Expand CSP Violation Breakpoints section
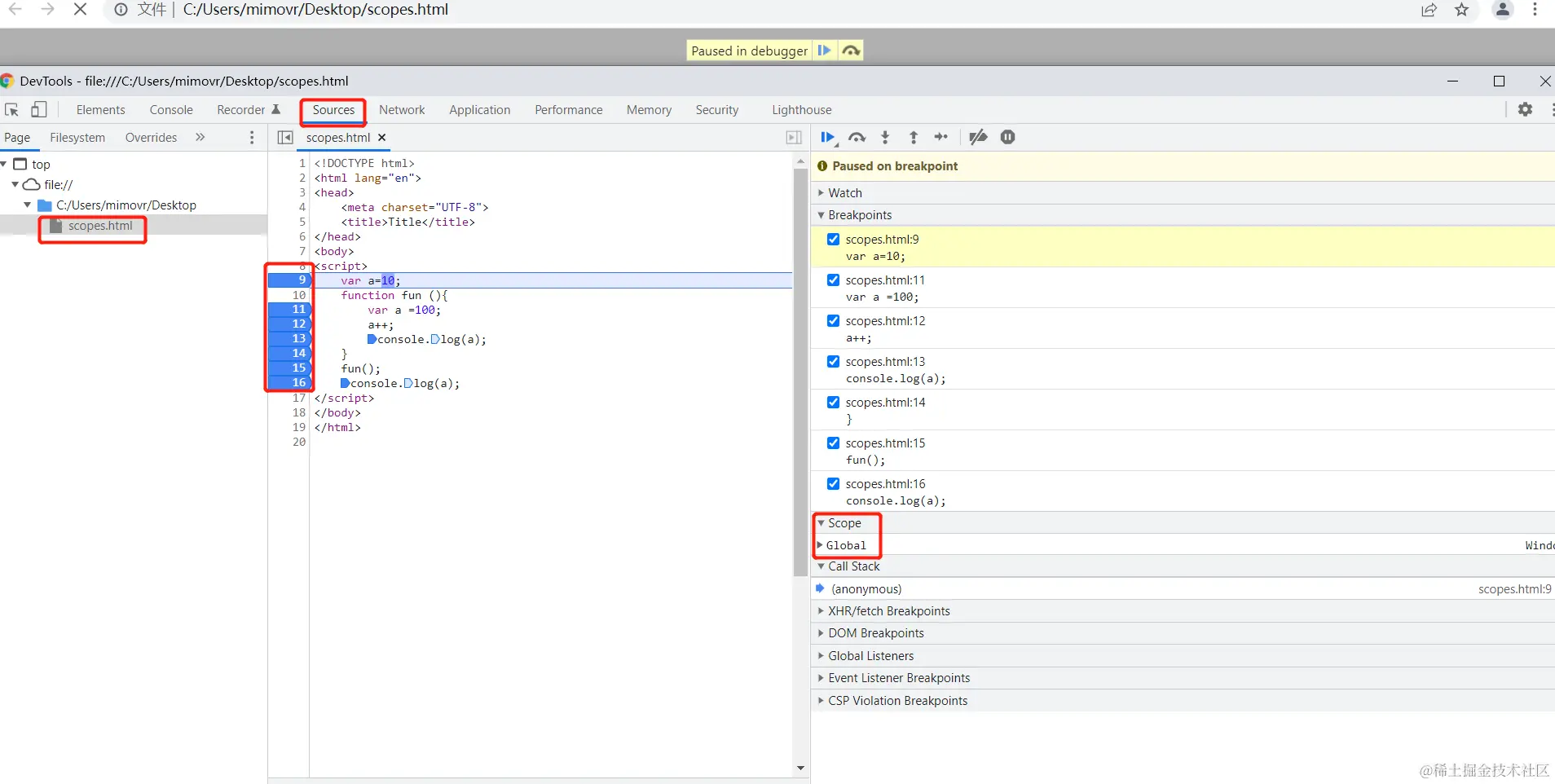The width and height of the screenshot is (1555, 784). 1183,701
